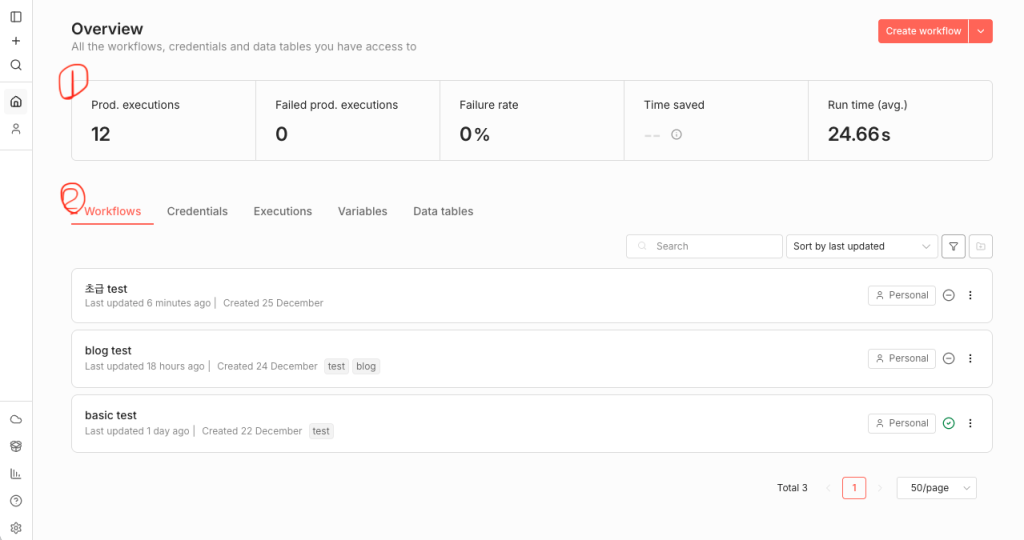Click the Create workflow button
Viewport: 1024px width, 540px height.
923,31
